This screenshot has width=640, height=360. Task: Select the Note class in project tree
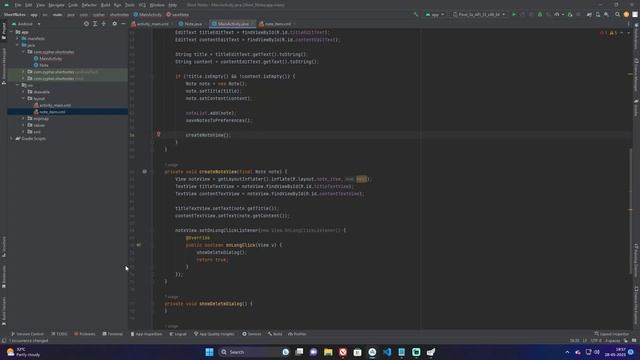tap(41, 65)
